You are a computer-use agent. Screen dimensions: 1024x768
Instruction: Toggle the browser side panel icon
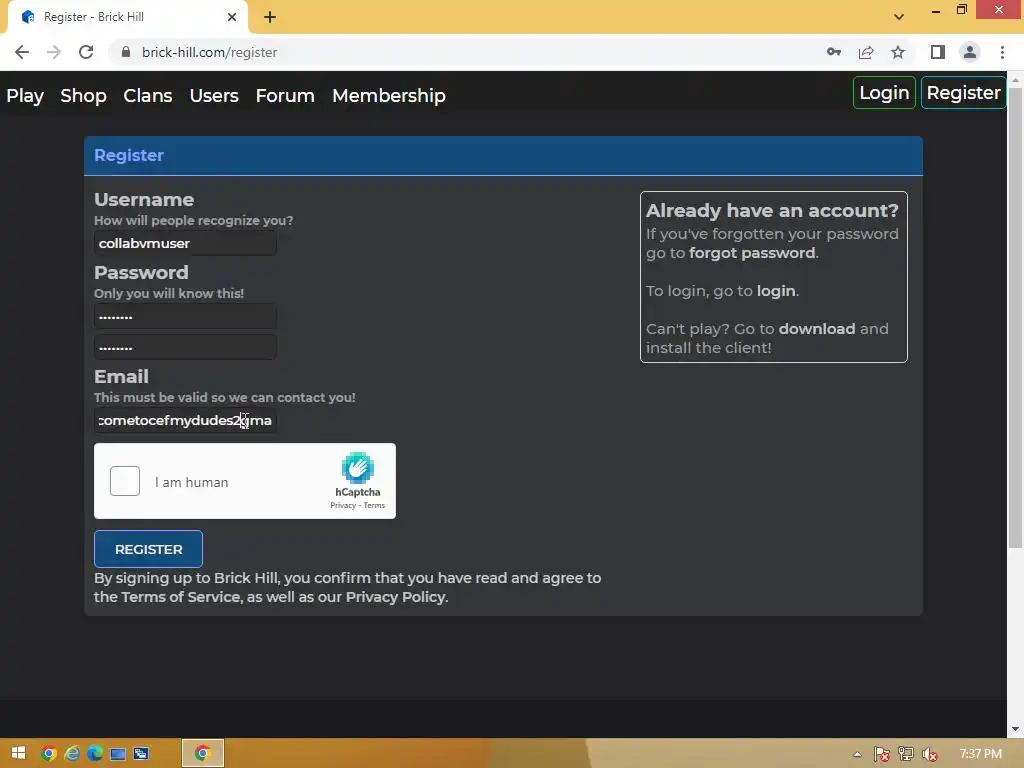click(x=938, y=52)
